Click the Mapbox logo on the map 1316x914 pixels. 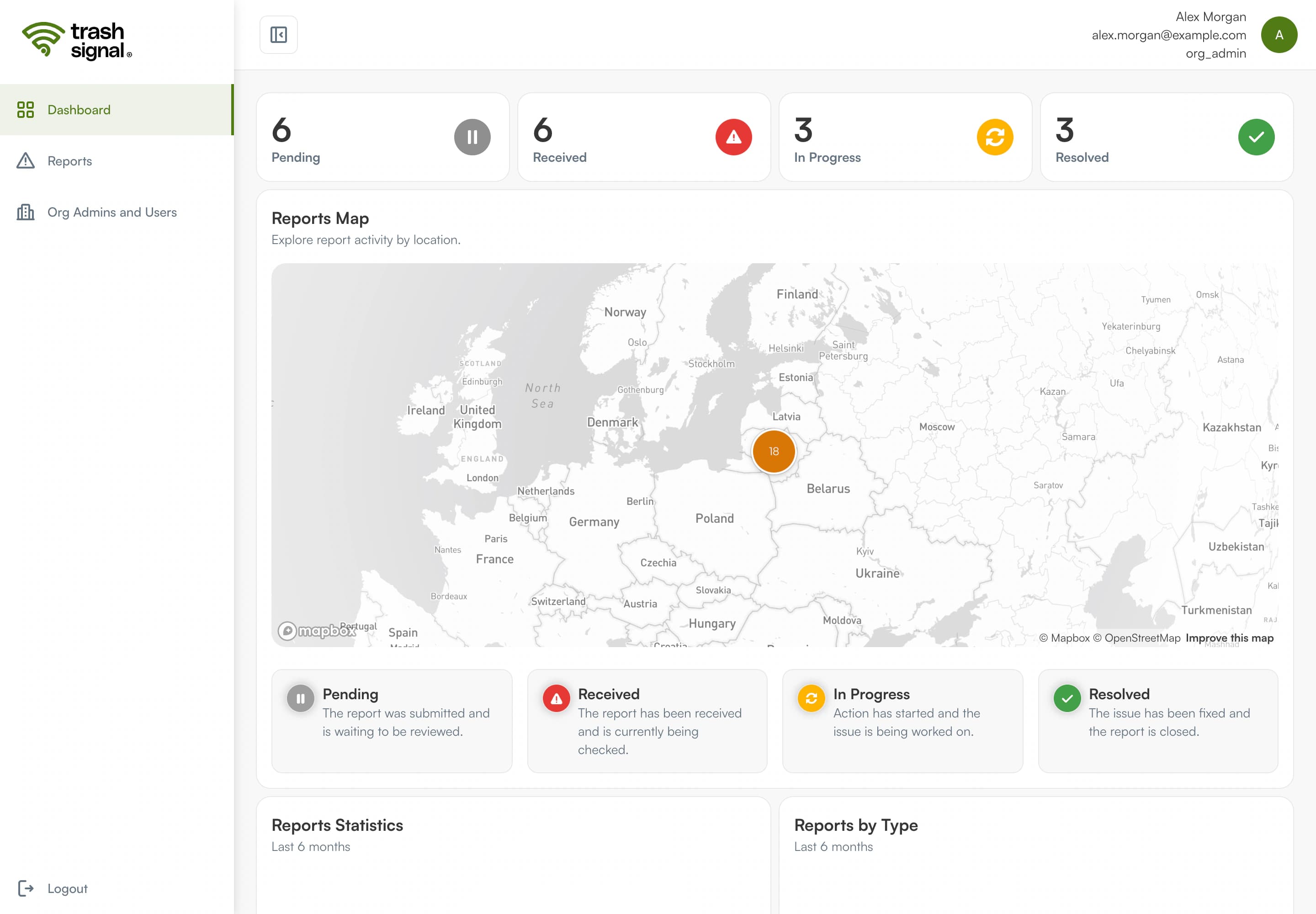coord(317,631)
